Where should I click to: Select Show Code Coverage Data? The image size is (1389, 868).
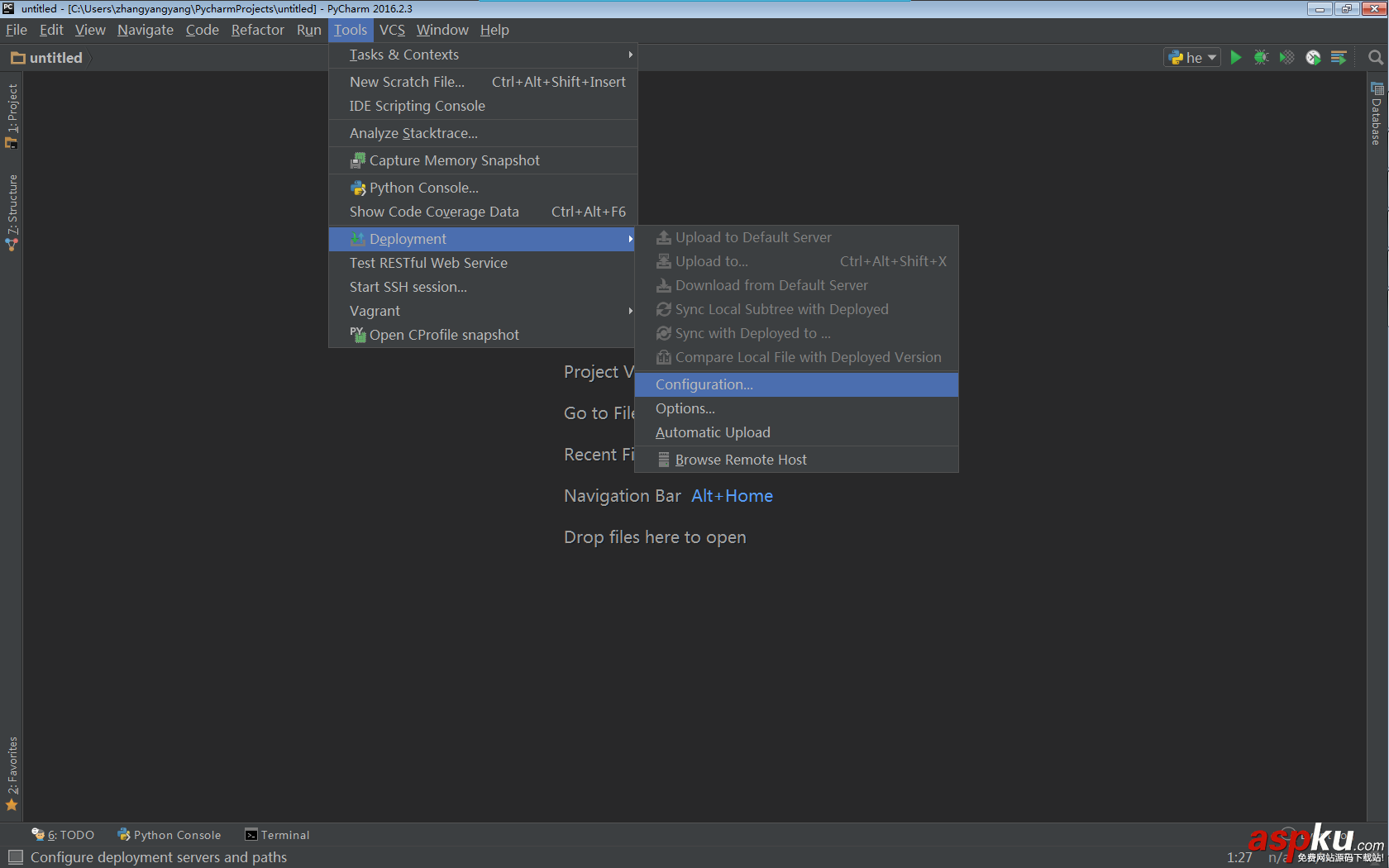[x=483, y=212]
